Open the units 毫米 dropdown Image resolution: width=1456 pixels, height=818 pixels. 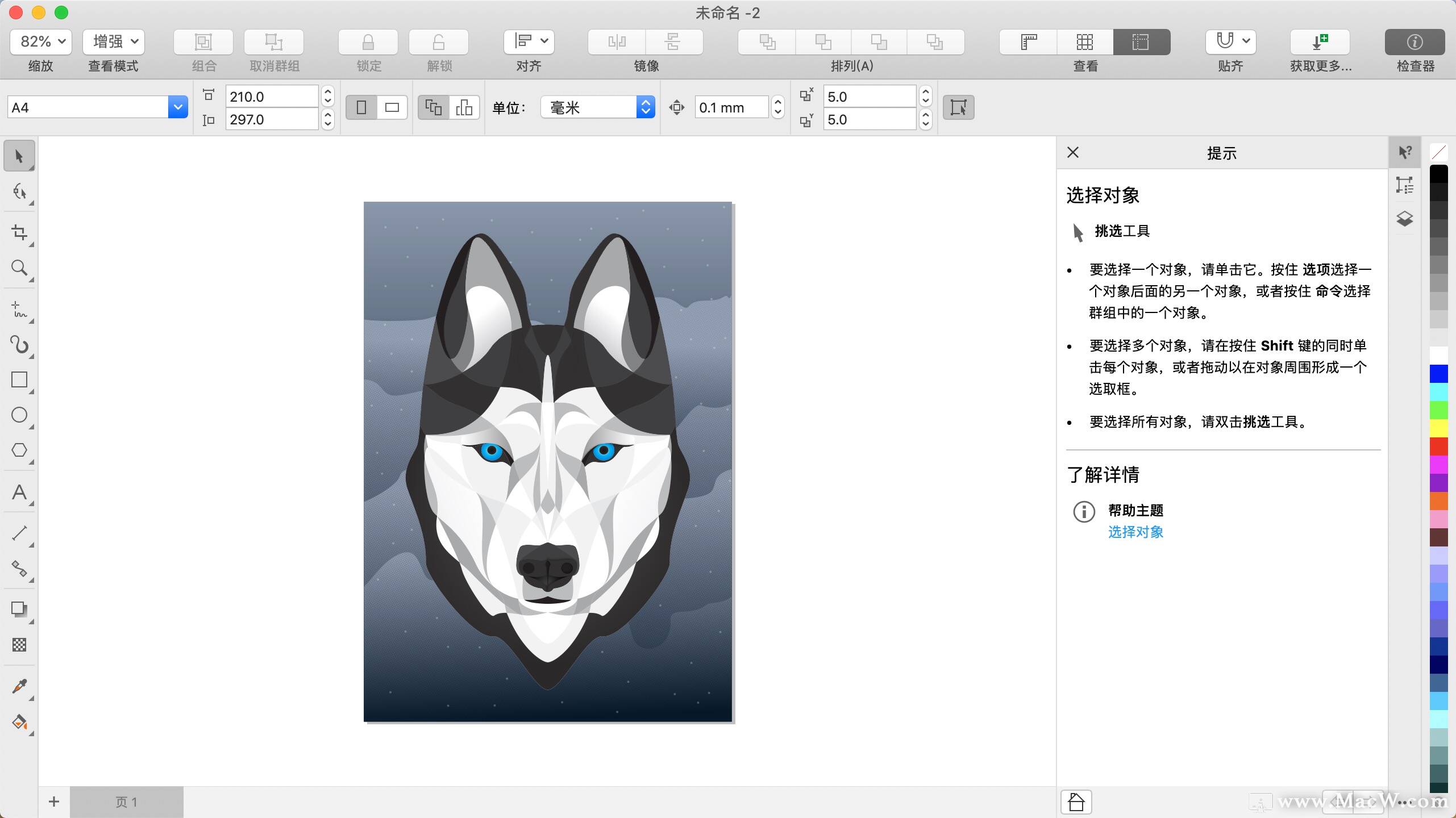click(598, 107)
